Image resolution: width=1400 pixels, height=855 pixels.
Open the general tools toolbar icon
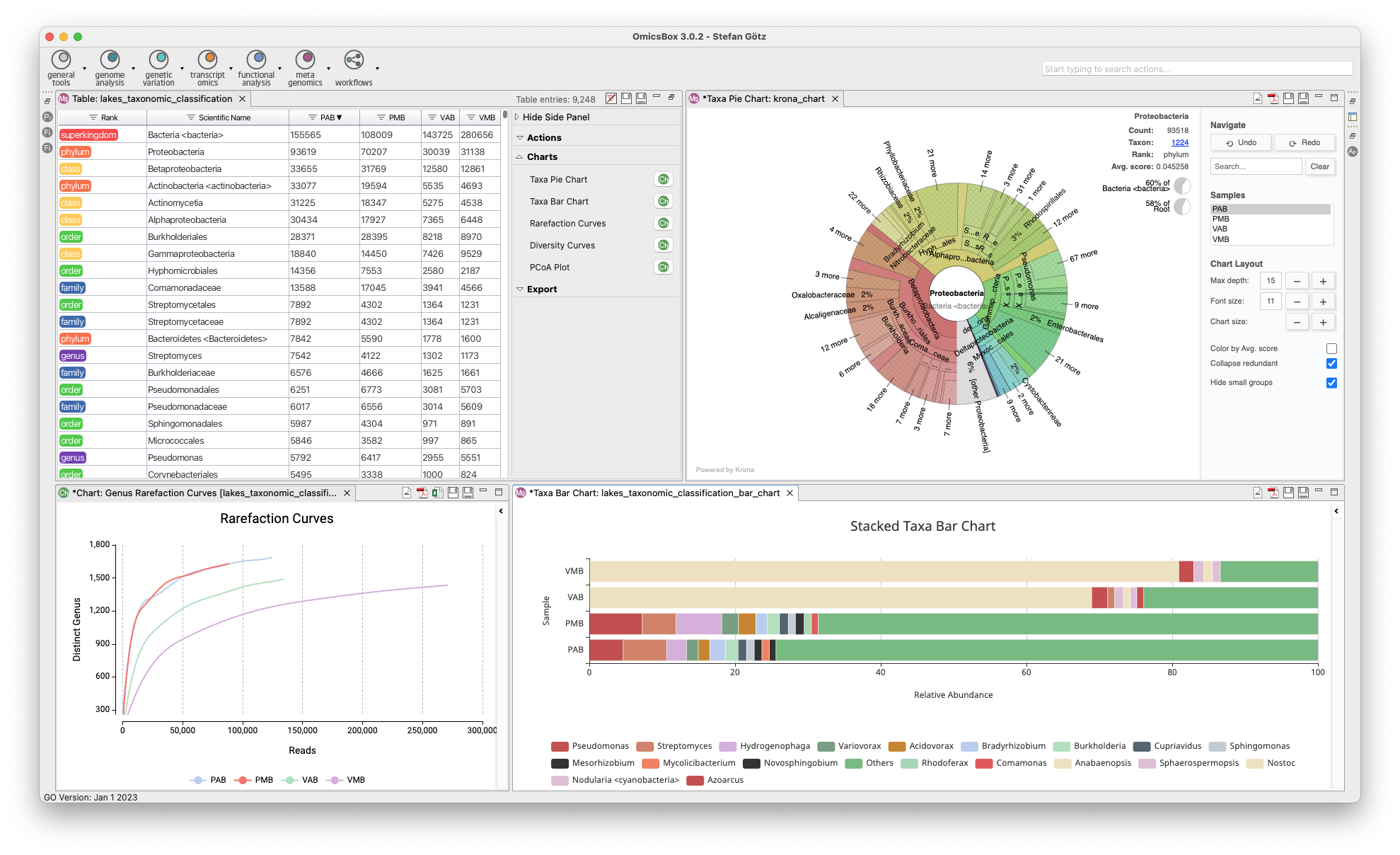point(62,59)
